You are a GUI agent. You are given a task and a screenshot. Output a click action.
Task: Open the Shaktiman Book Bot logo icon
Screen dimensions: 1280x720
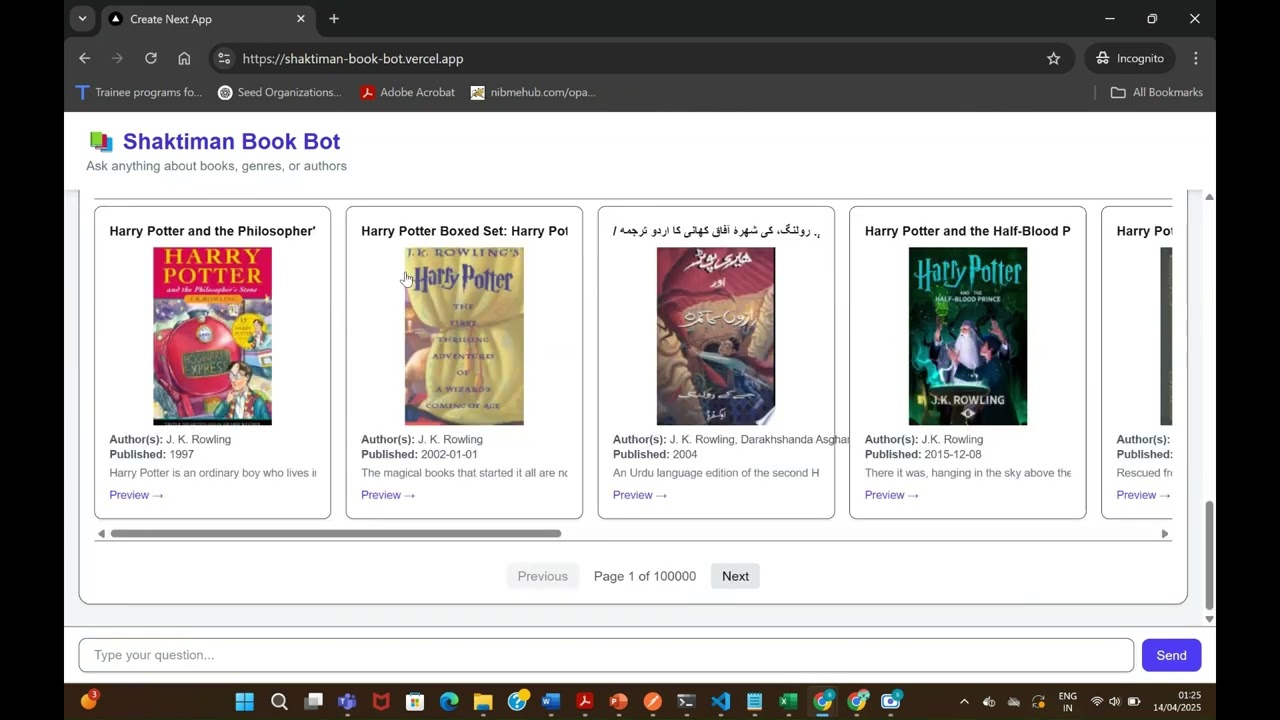click(101, 141)
